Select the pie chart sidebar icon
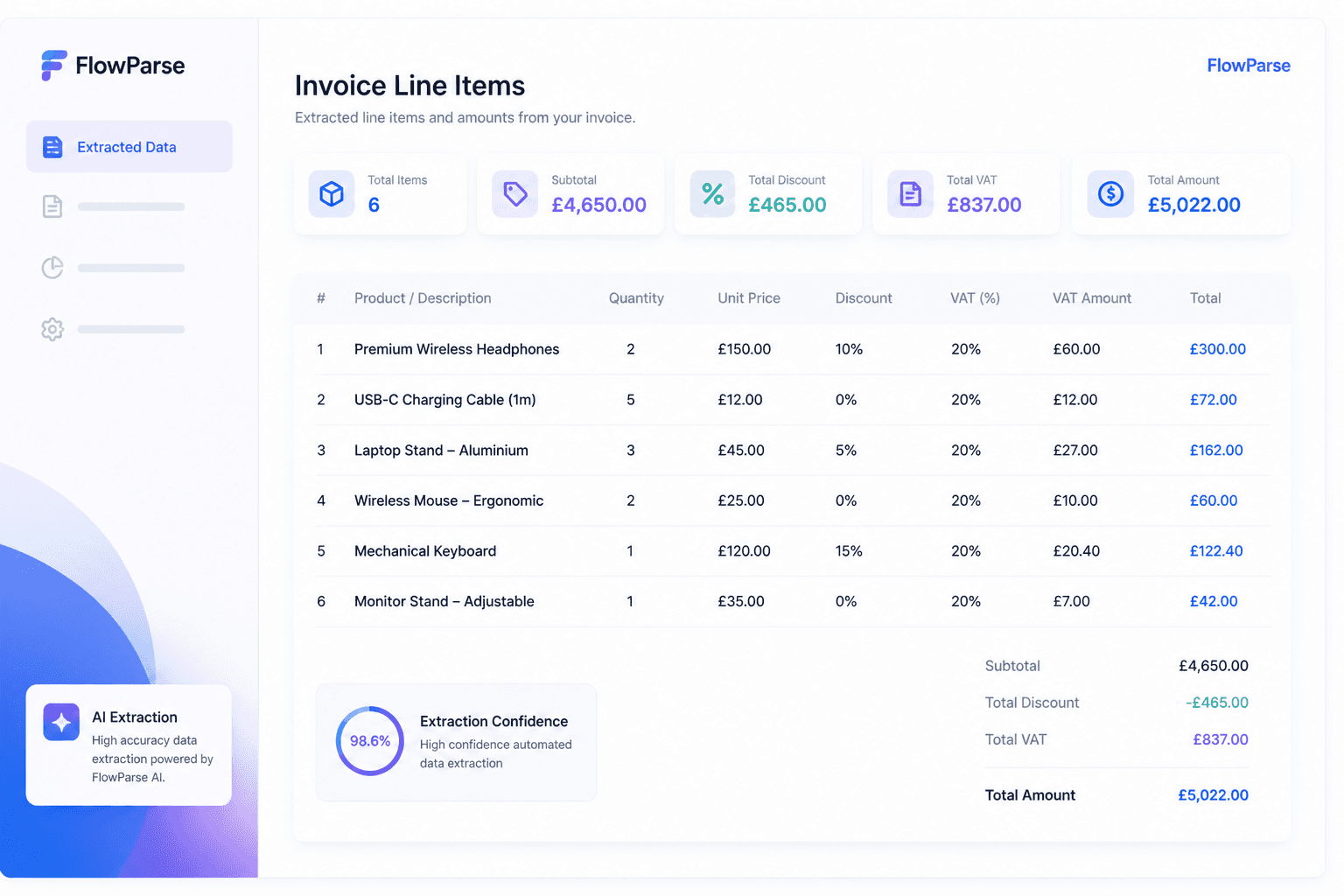Screen dimensions: 1344x896 [x=52, y=268]
